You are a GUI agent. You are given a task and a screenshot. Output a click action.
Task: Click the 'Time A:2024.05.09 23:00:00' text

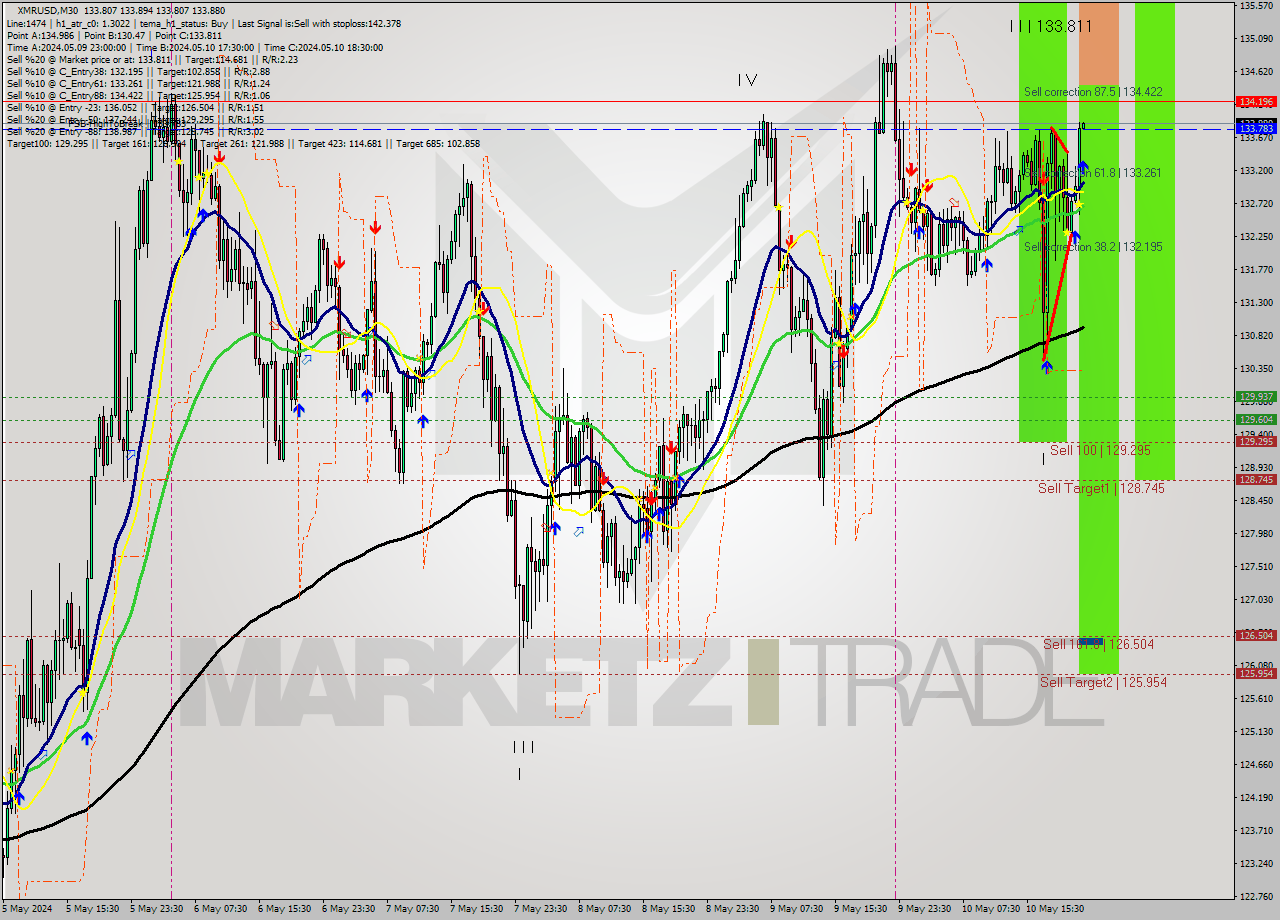click(66, 47)
